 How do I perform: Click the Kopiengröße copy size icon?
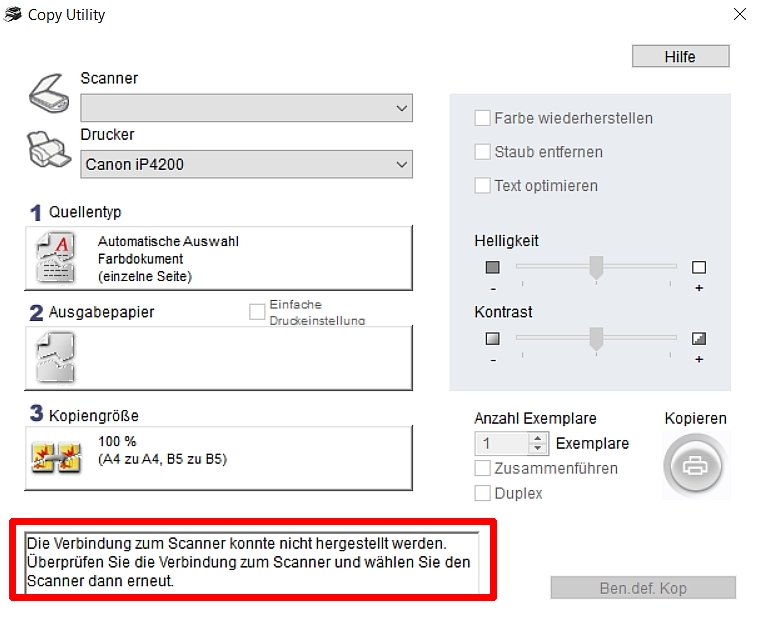(x=57, y=457)
